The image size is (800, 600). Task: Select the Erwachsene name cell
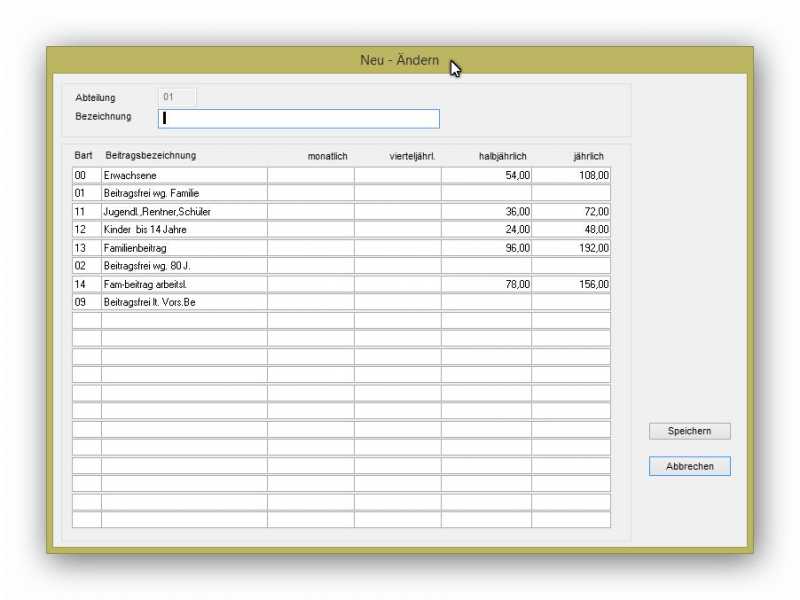tap(184, 175)
